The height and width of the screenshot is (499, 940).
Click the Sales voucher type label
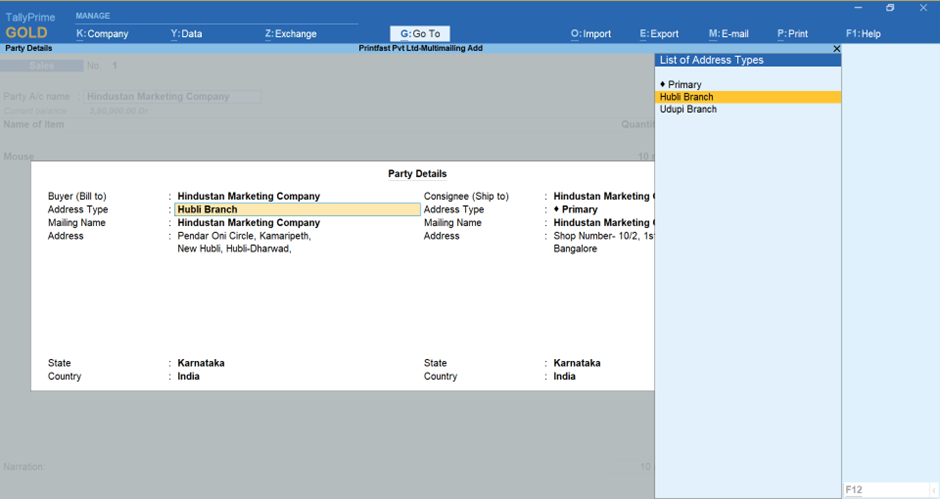tap(41, 66)
